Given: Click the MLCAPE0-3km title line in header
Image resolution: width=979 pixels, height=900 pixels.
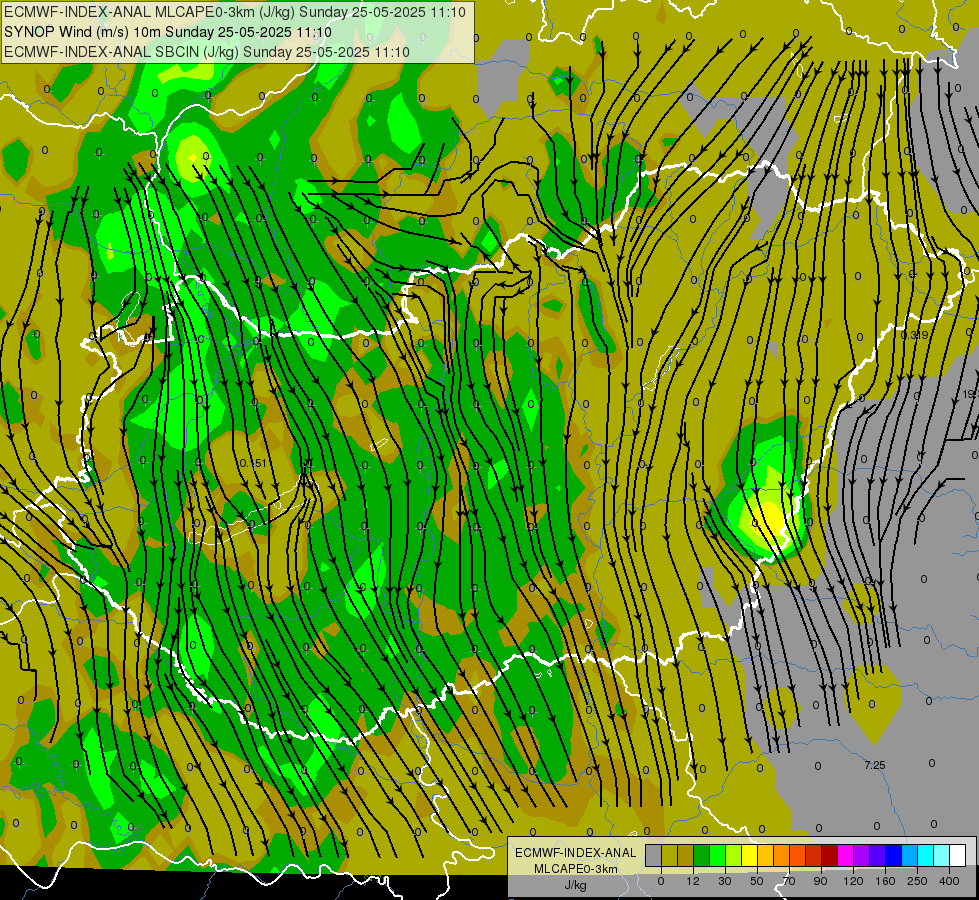Looking at the screenshot, I should point(235,12).
